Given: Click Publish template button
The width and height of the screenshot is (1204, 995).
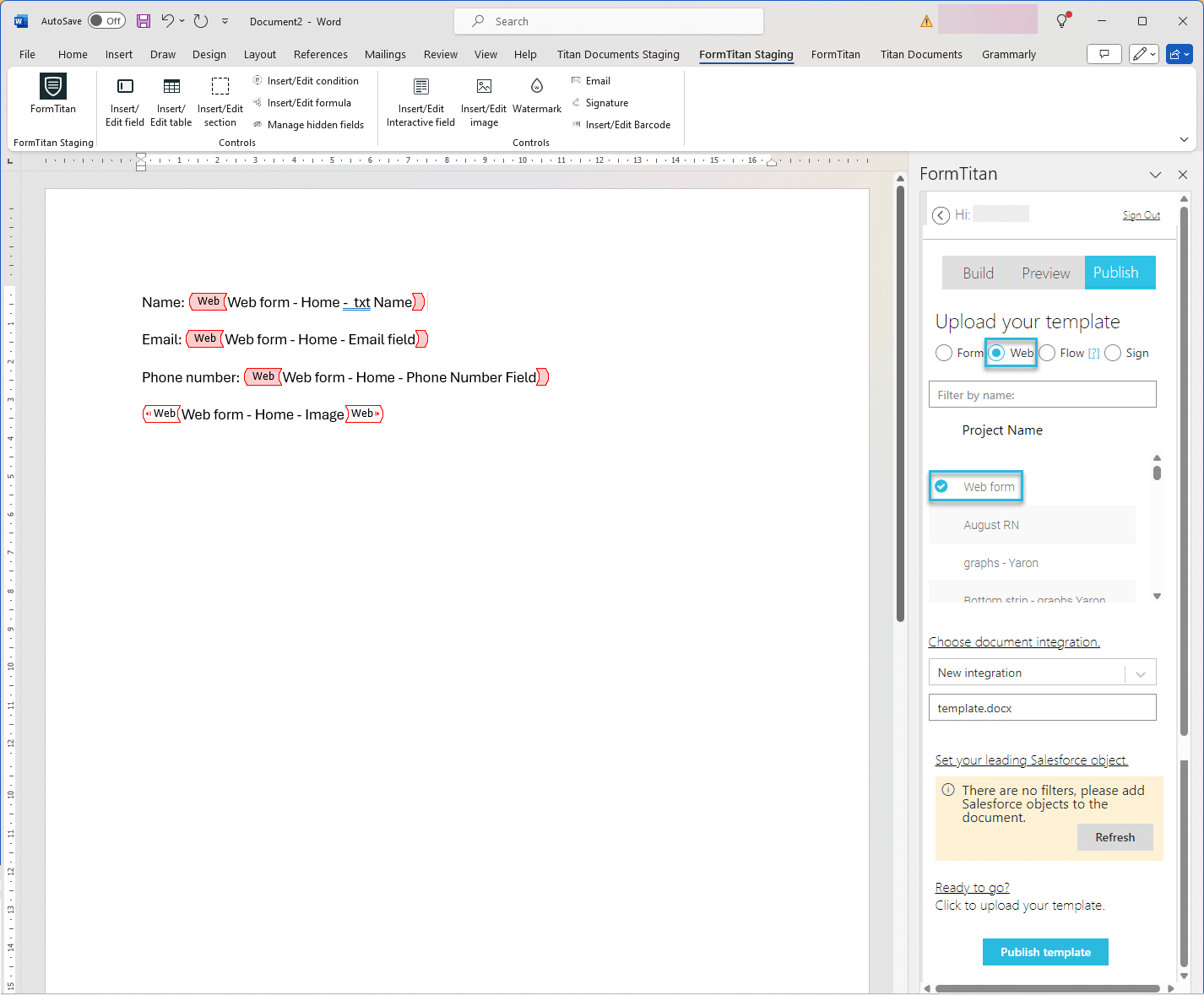Looking at the screenshot, I should coord(1045,952).
